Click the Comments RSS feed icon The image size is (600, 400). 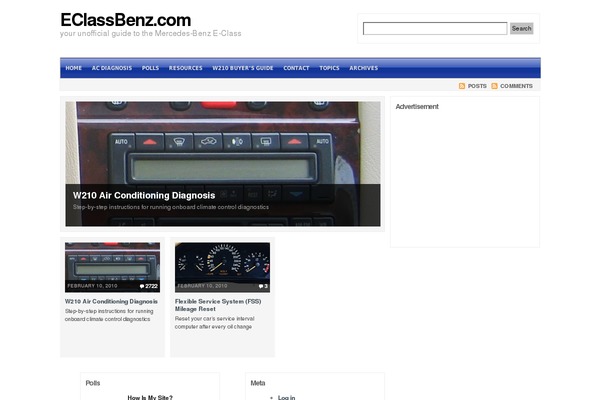pos(495,86)
